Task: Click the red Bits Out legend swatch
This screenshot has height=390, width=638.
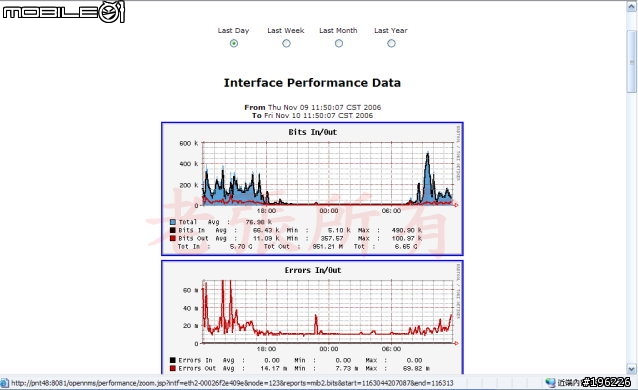Action: (173, 239)
